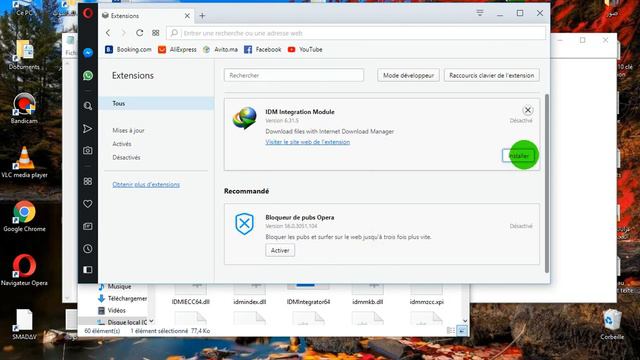This screenshot has height=360, width=640.
Task: Close the Extensions tab
Action: 187,16
